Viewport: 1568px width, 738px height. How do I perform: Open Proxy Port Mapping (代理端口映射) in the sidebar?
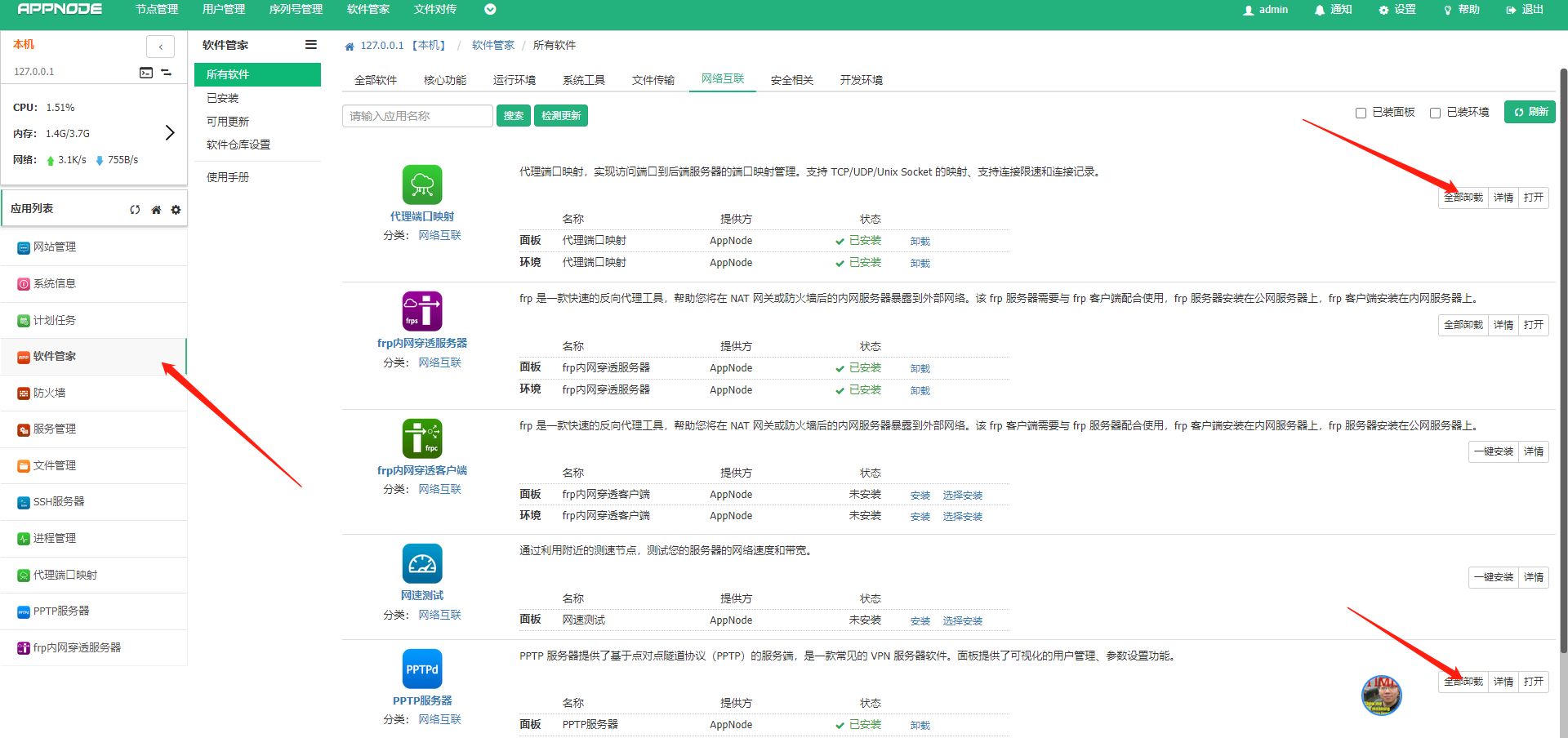coord(94,575)
